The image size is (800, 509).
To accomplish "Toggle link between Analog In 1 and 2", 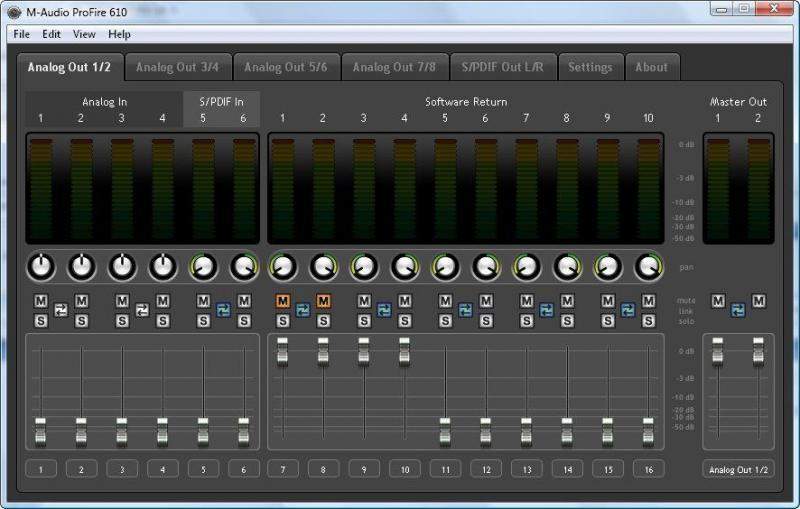I will [60, 310].
